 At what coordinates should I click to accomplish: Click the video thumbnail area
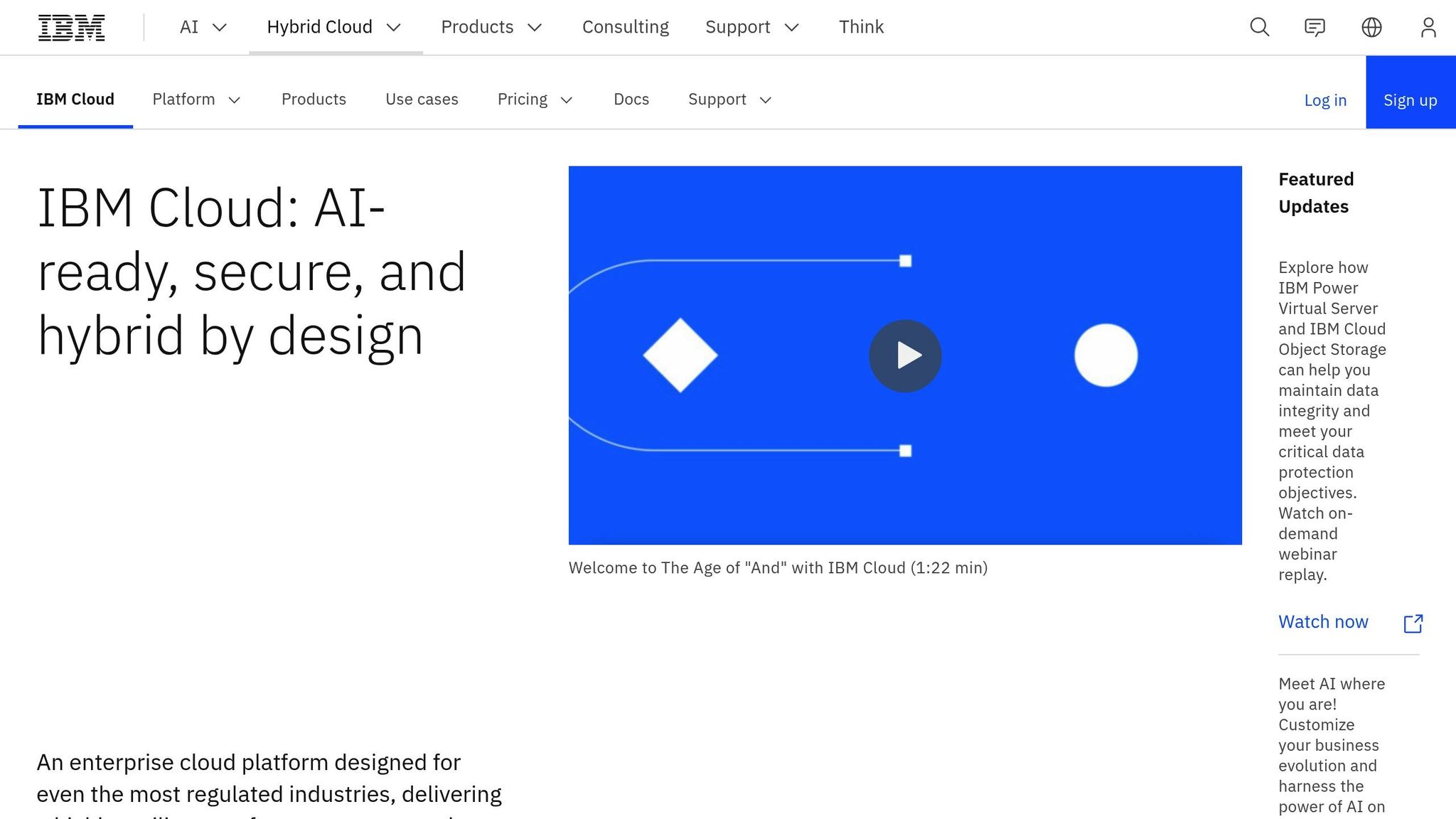pyautogui.click(x=905, y=355)
